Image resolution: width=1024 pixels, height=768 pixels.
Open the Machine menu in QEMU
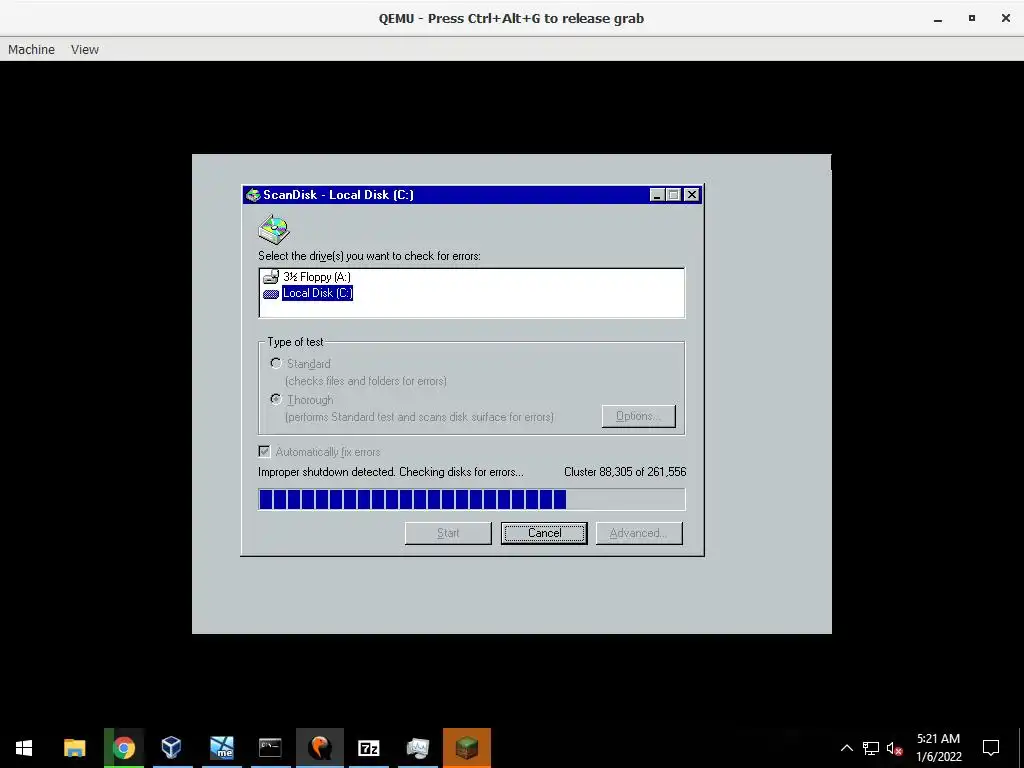click(x=31, y=50)
